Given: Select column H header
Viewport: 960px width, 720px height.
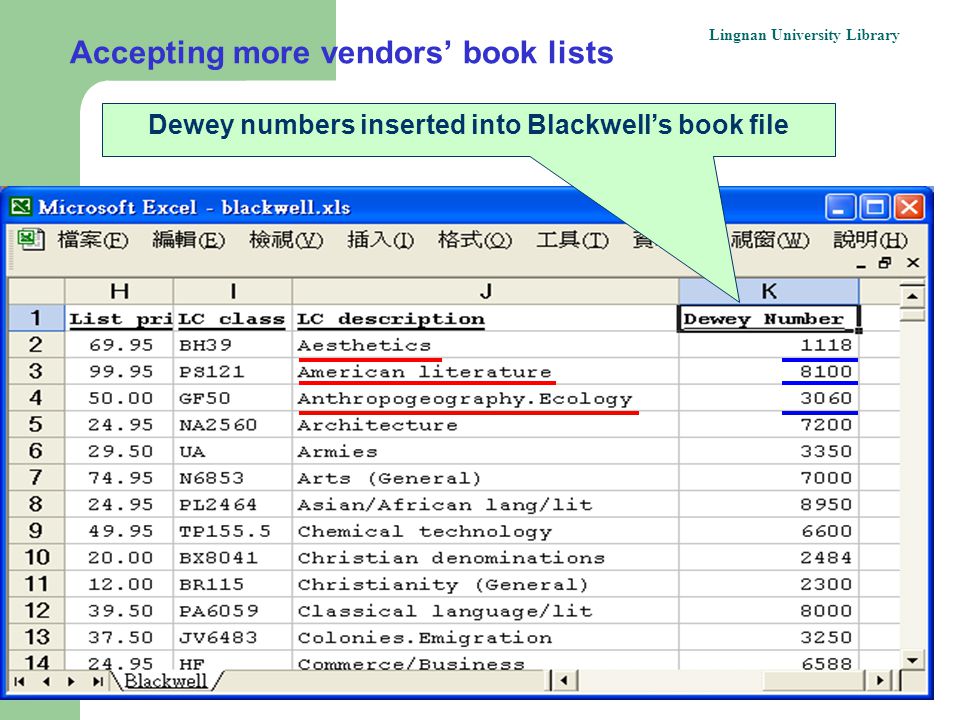Looking at the screenshot, I should coord(119,291).
